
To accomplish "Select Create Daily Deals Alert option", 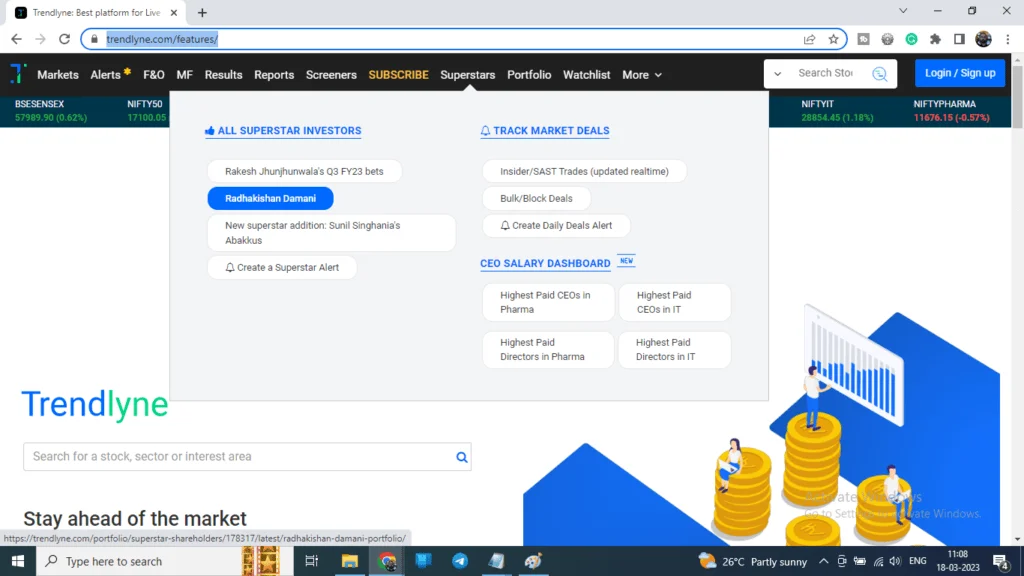I will coord(556,226).
